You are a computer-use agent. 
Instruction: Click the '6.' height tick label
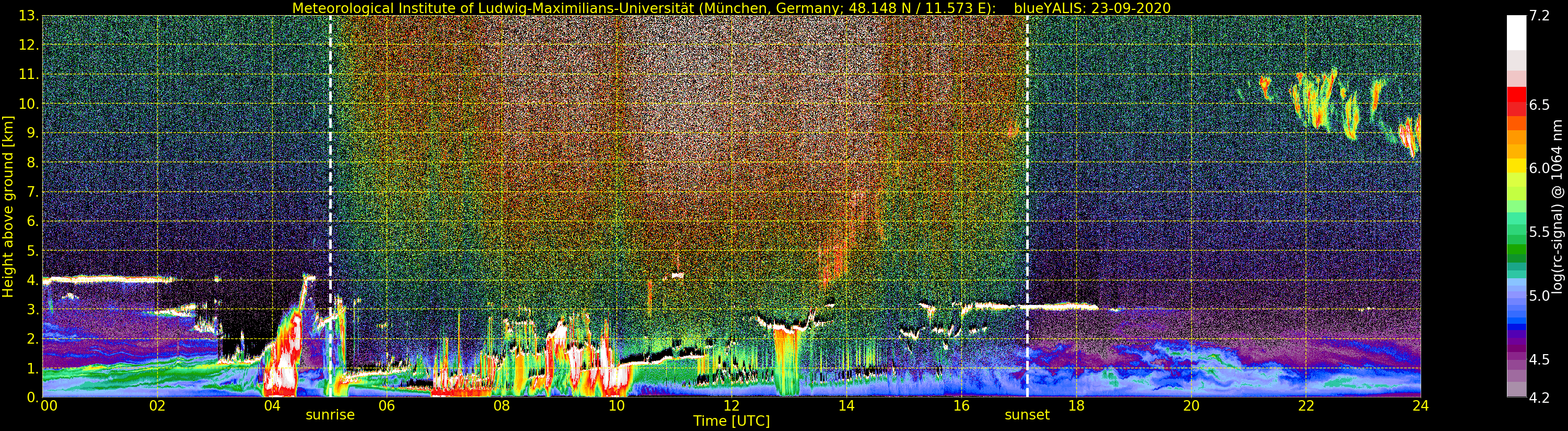click(32, 221)
